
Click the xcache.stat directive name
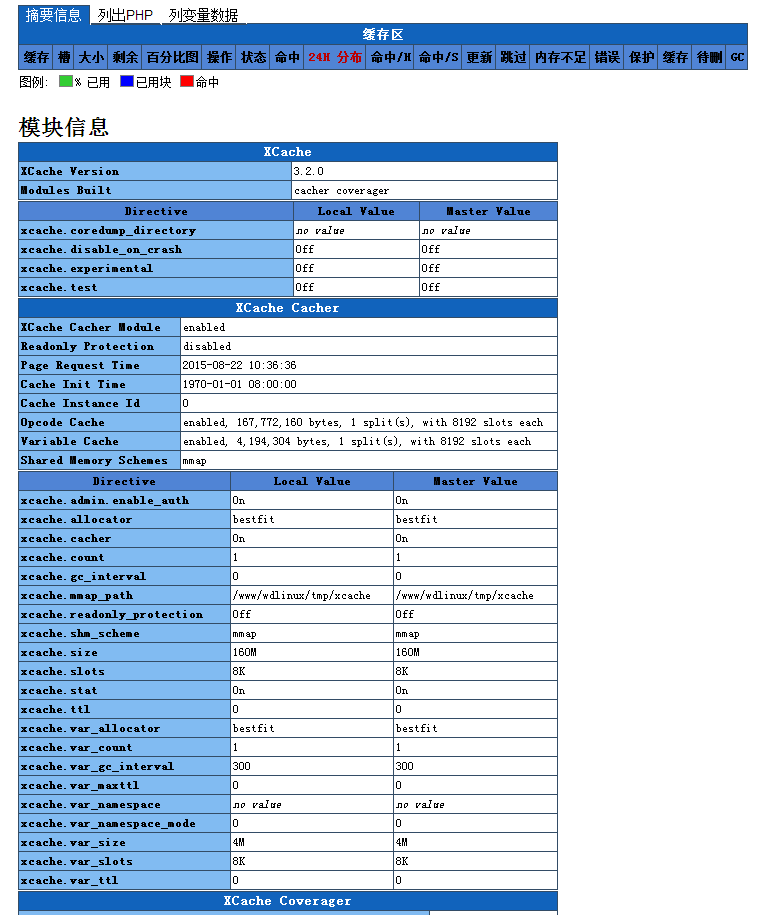coord(59,690)
